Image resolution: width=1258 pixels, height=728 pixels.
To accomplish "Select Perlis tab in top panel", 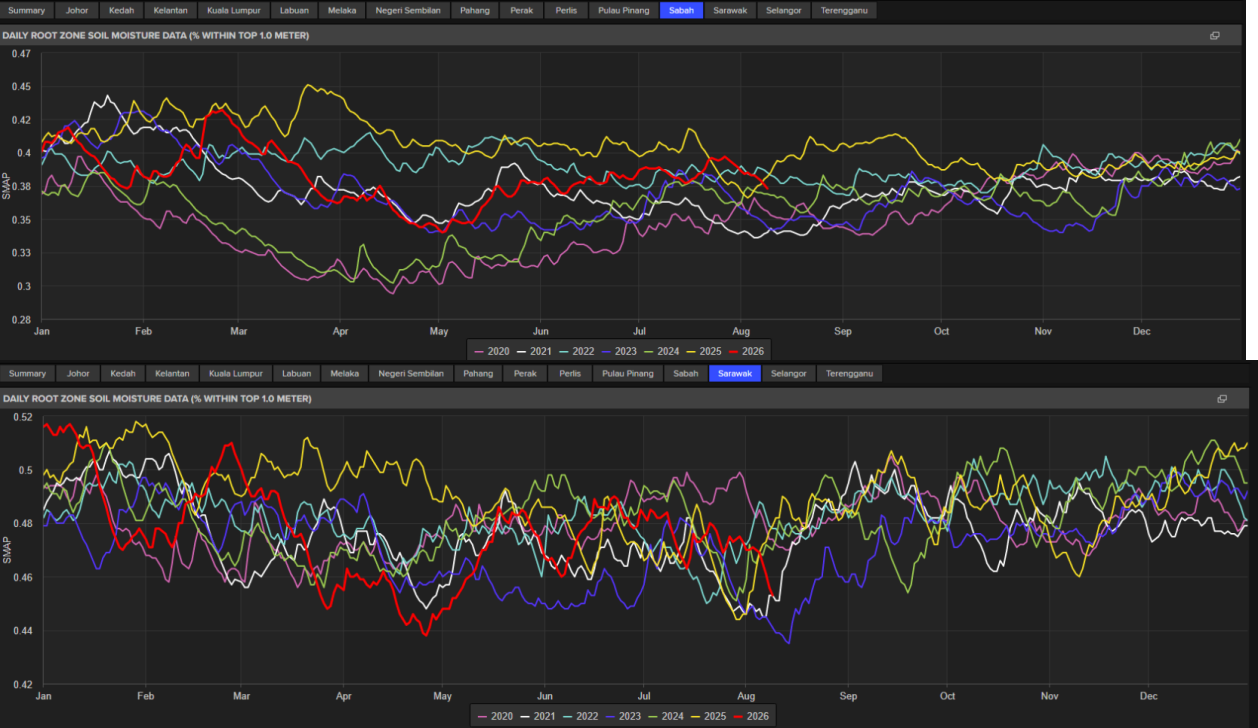I will (568, 11).
